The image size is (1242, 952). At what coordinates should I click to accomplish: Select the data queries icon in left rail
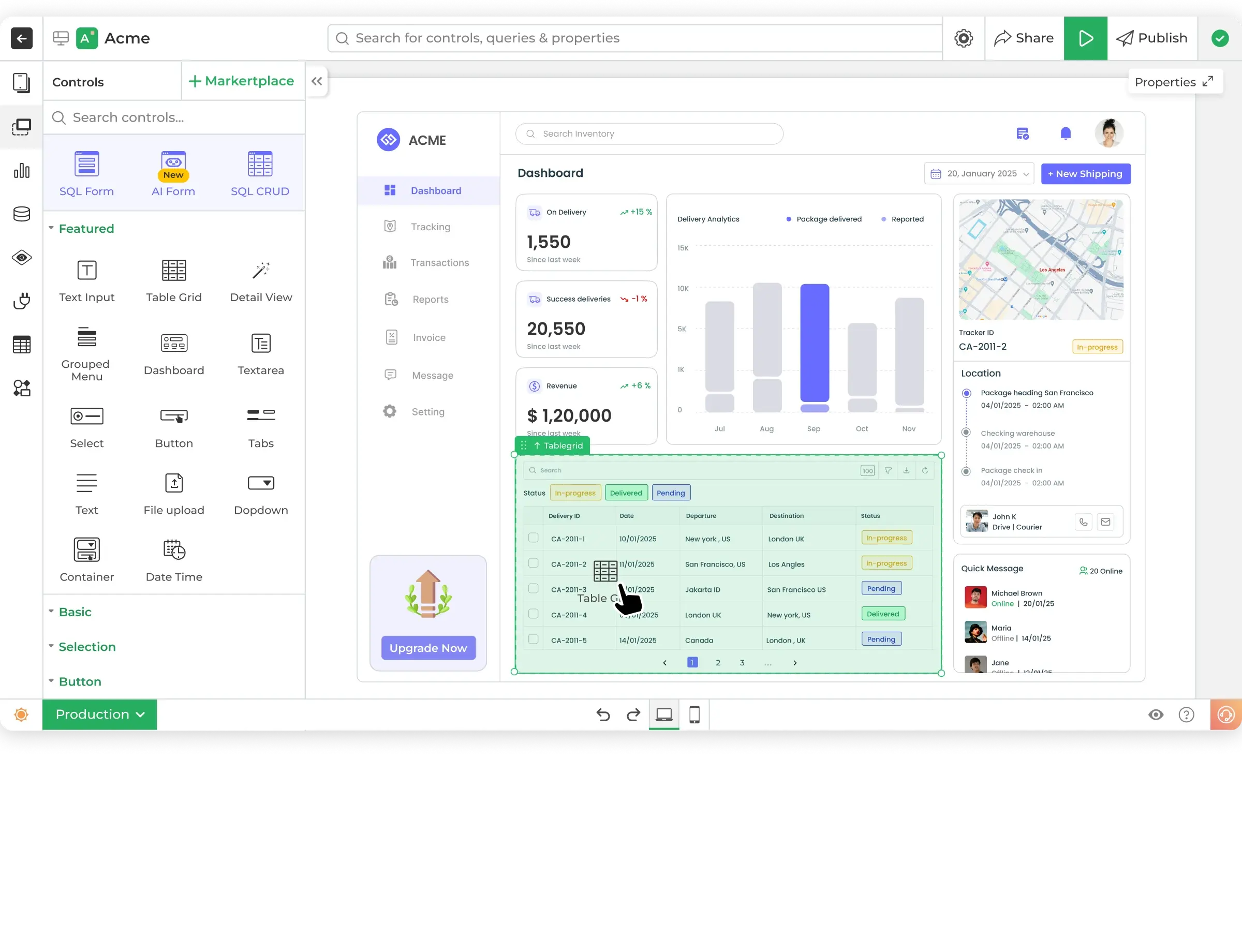coord(22,344)
